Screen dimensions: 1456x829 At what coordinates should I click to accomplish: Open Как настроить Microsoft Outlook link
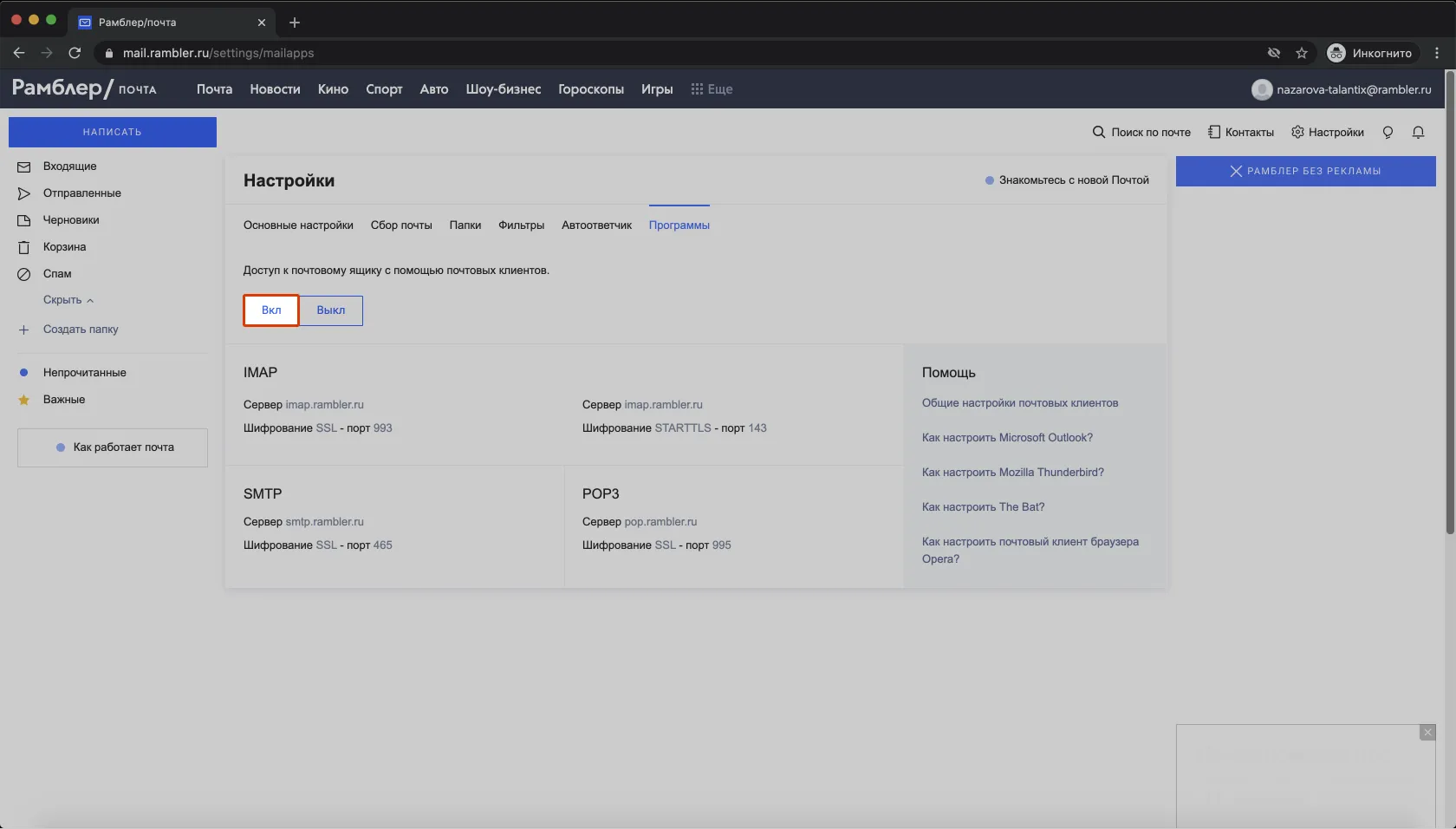(x=1008, y=438)
